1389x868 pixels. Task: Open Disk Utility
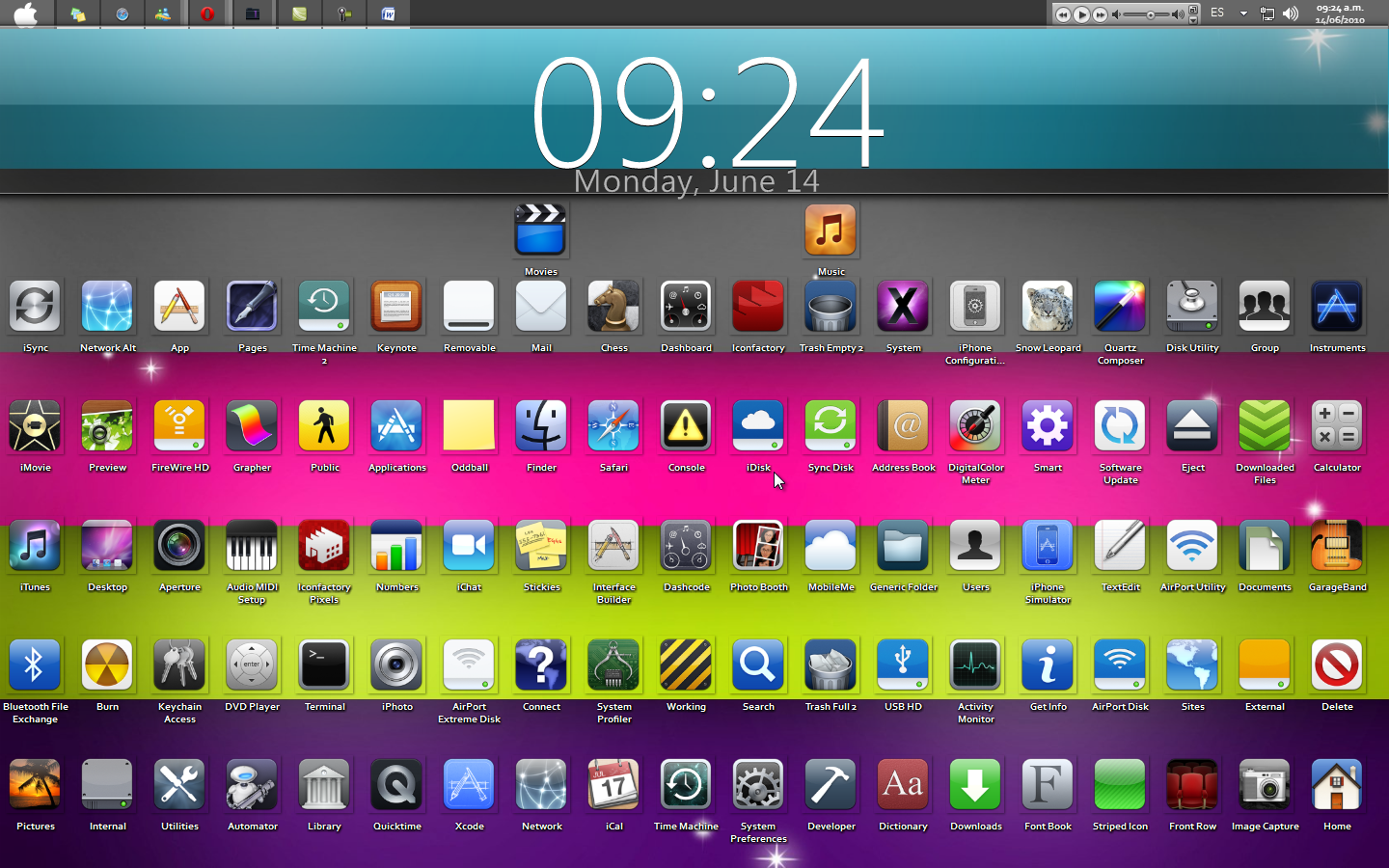coord(1192,306)
